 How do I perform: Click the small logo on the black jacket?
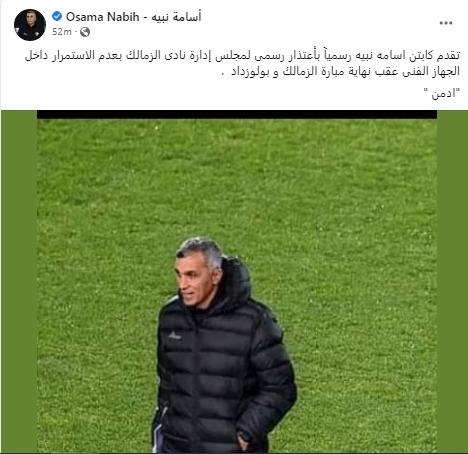pos(175,336)
